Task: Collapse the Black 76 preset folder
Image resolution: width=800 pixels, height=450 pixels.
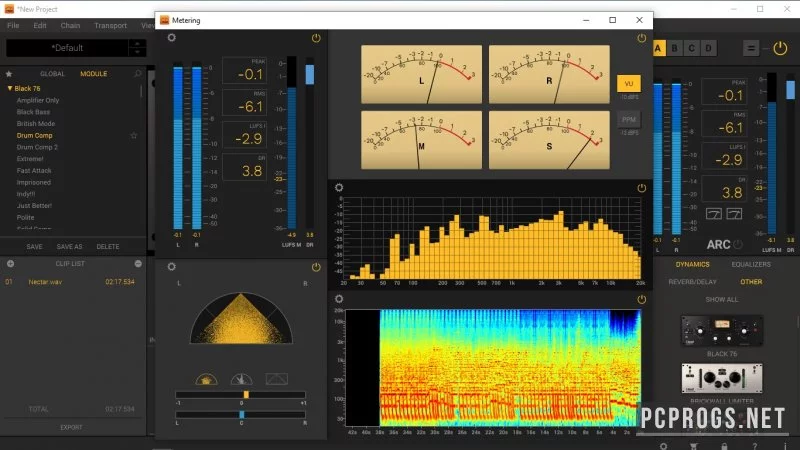Action: point(9,88)
